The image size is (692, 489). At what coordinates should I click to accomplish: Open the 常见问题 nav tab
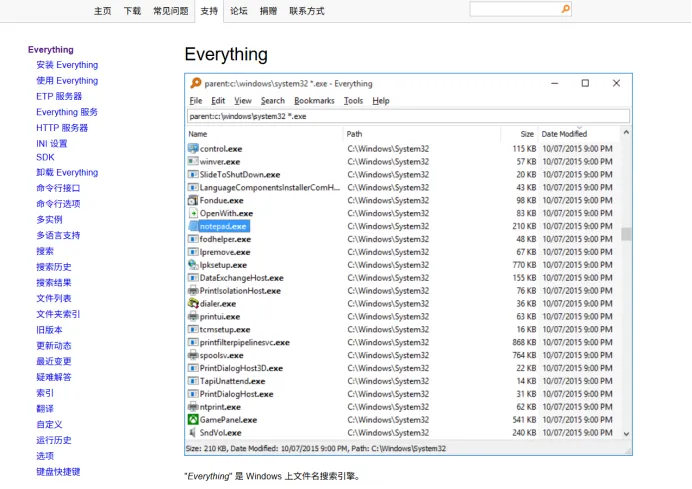171,11
